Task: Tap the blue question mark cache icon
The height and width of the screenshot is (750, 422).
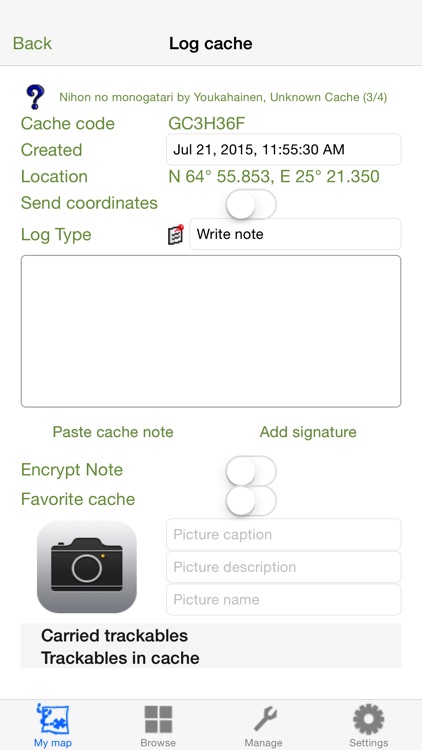Action: click(x=35, y=97)
